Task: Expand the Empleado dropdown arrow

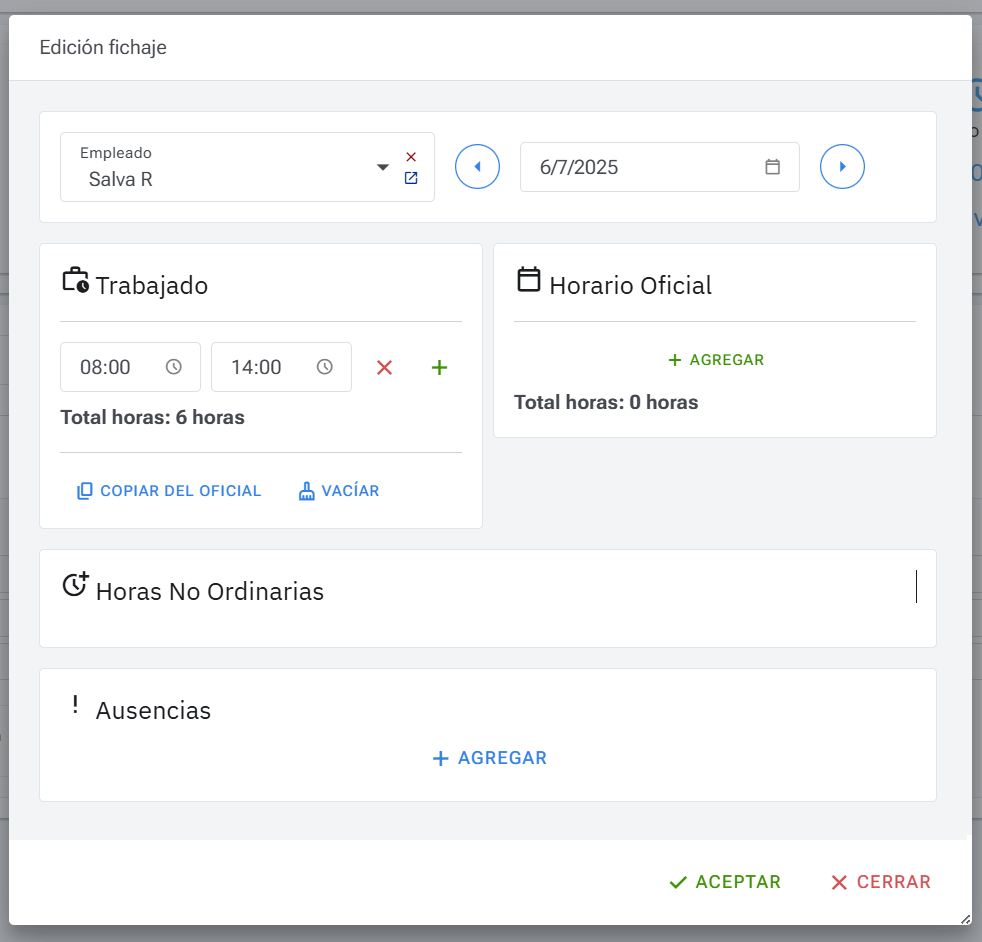Action: pos(382,167)
